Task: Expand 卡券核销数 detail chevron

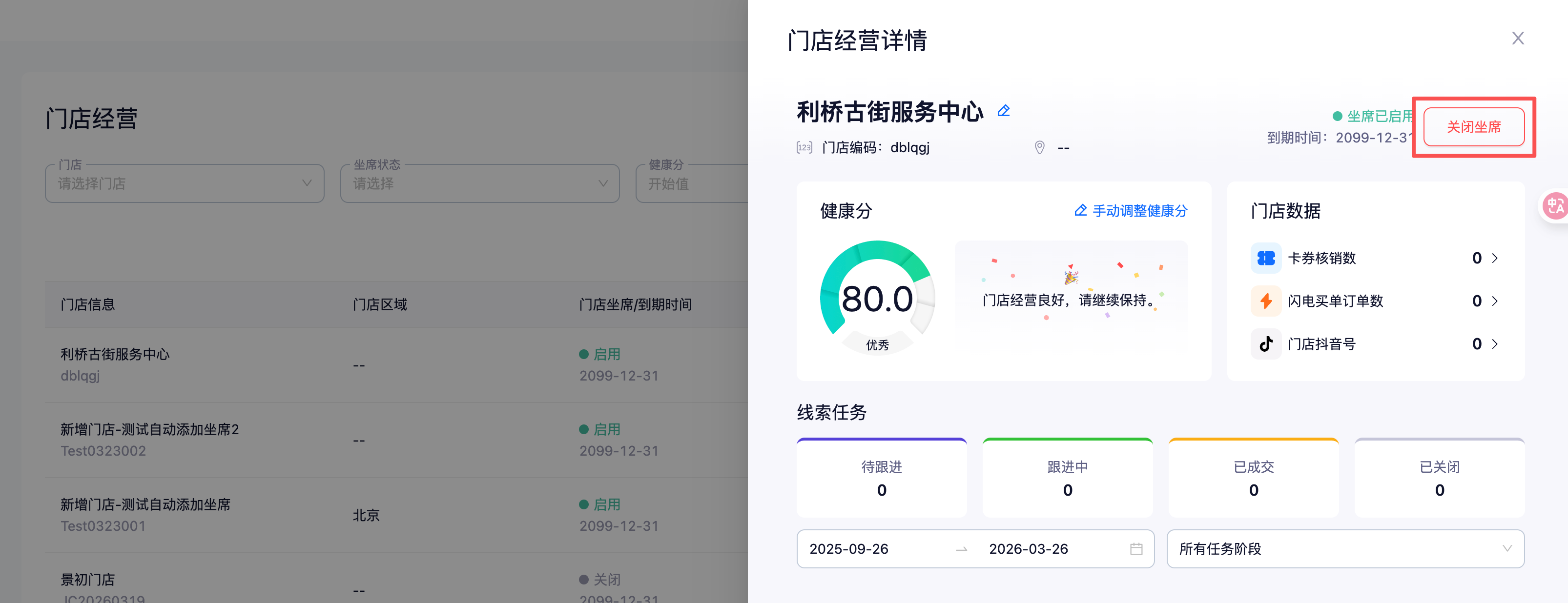Action: [x=1495, y=258]
